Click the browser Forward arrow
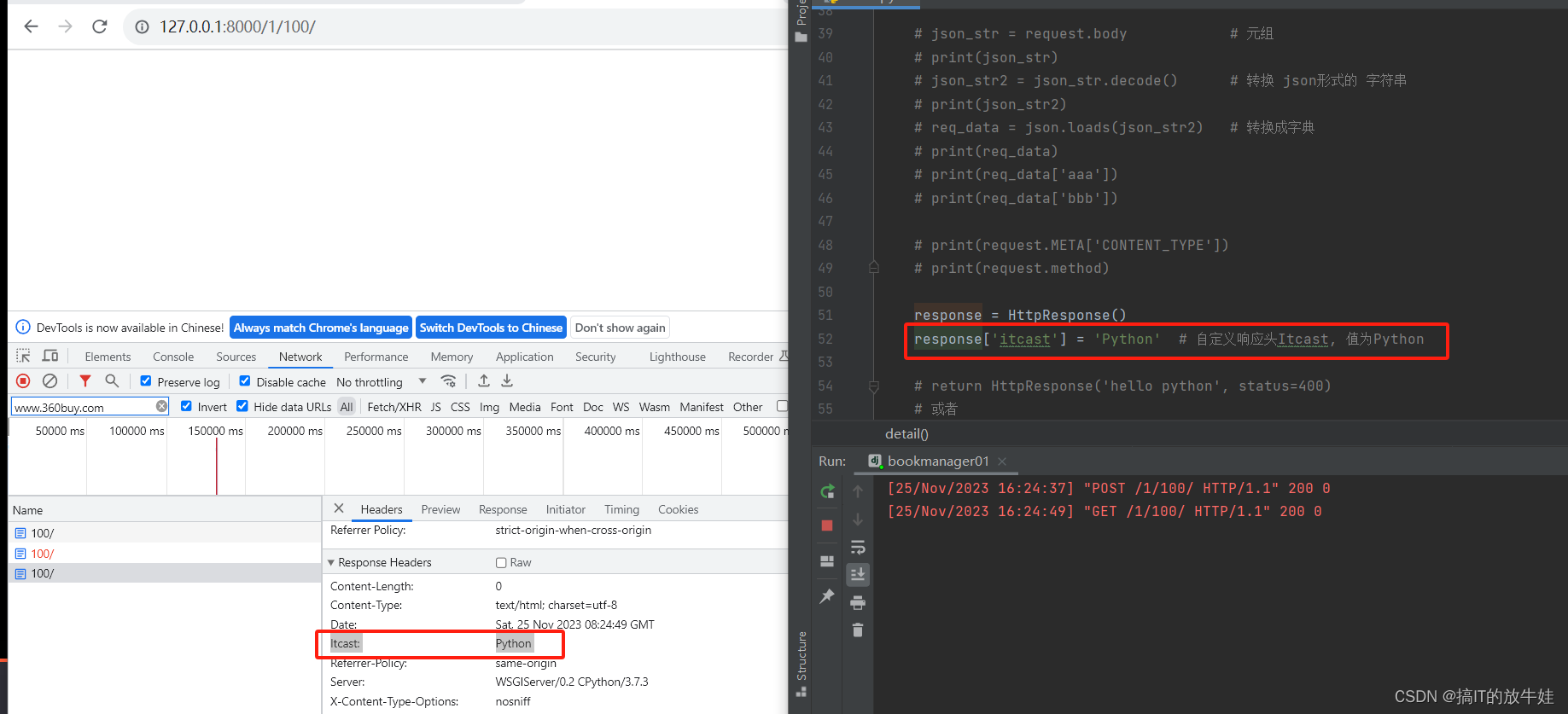 pos(66,26)
